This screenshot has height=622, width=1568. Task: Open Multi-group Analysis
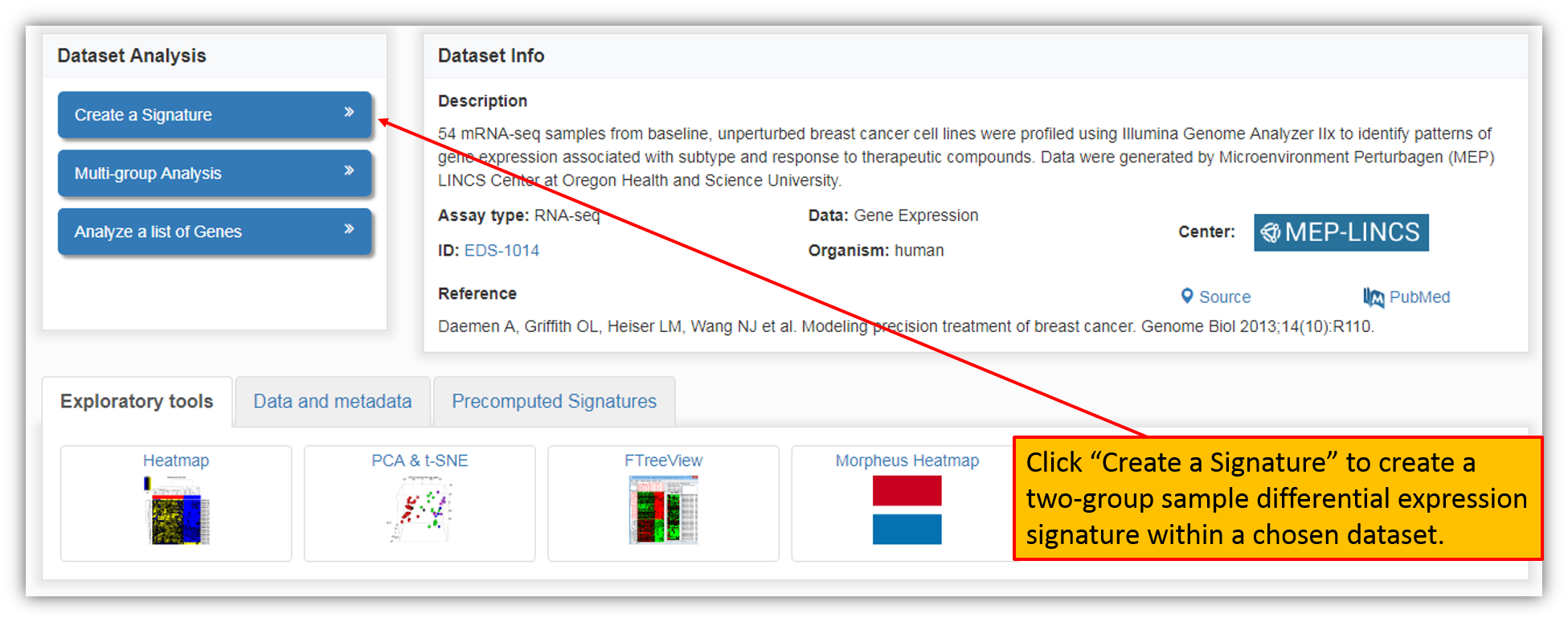point(215,174)
